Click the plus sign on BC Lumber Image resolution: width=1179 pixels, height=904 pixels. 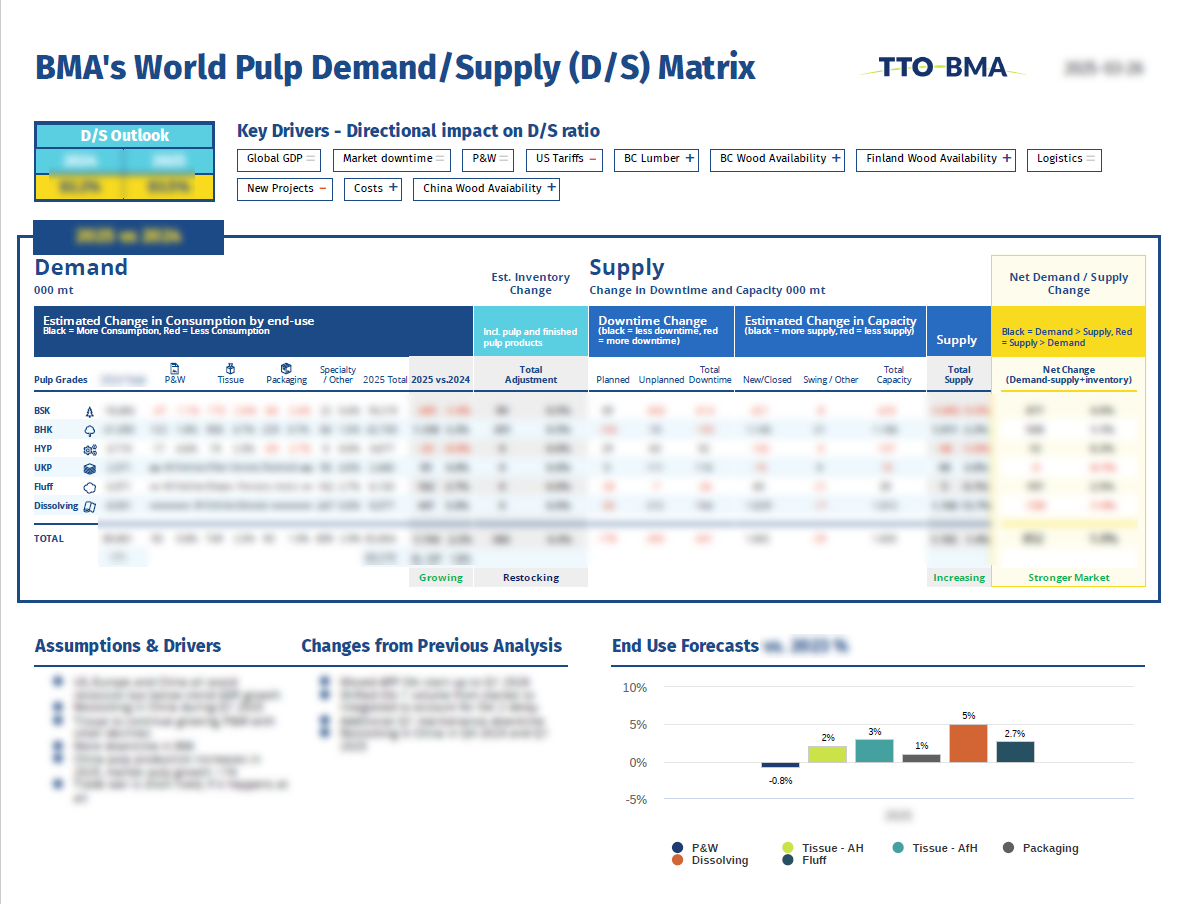click(690, 158)
